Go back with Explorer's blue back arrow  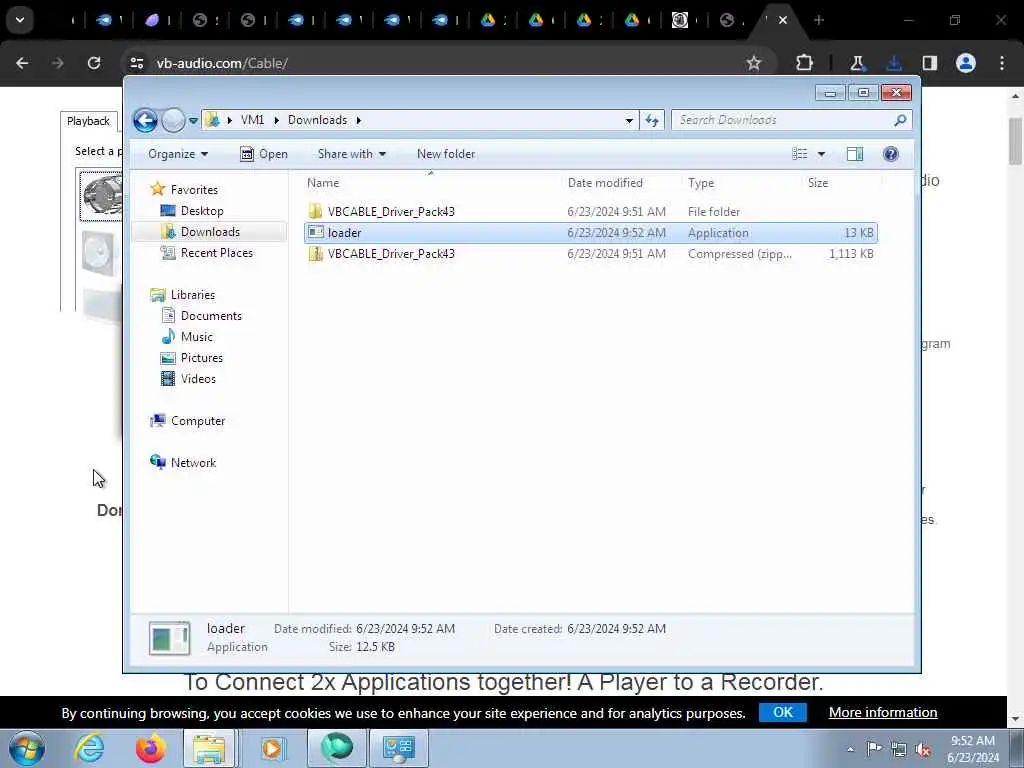pyautogui.click(x=145, y=120)
